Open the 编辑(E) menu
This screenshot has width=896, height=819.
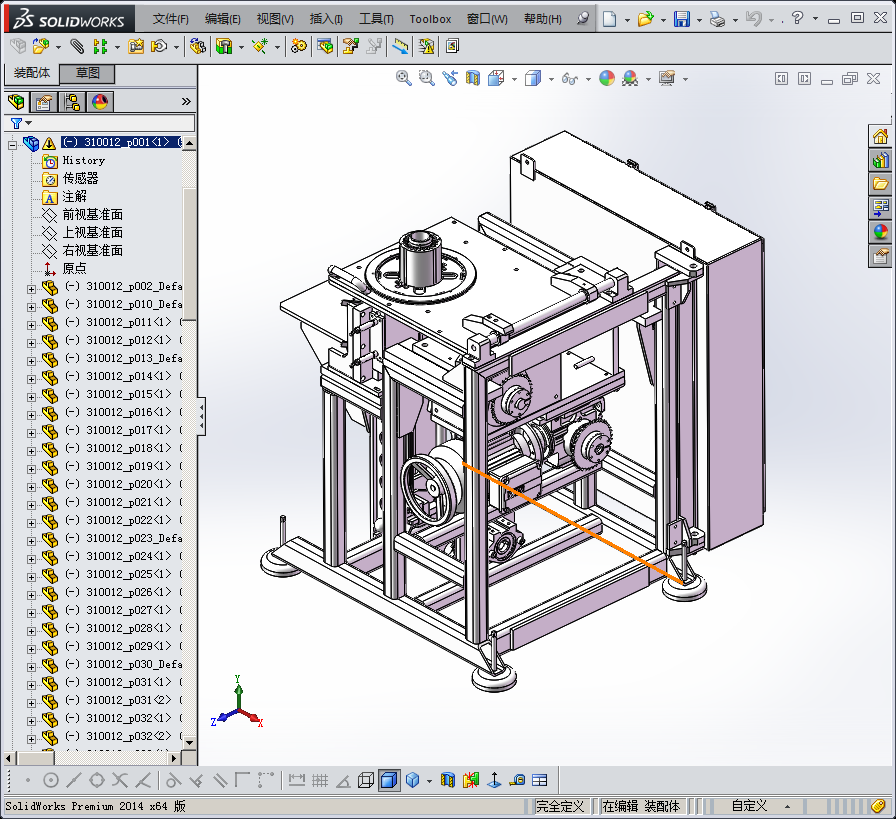[222, 19]
